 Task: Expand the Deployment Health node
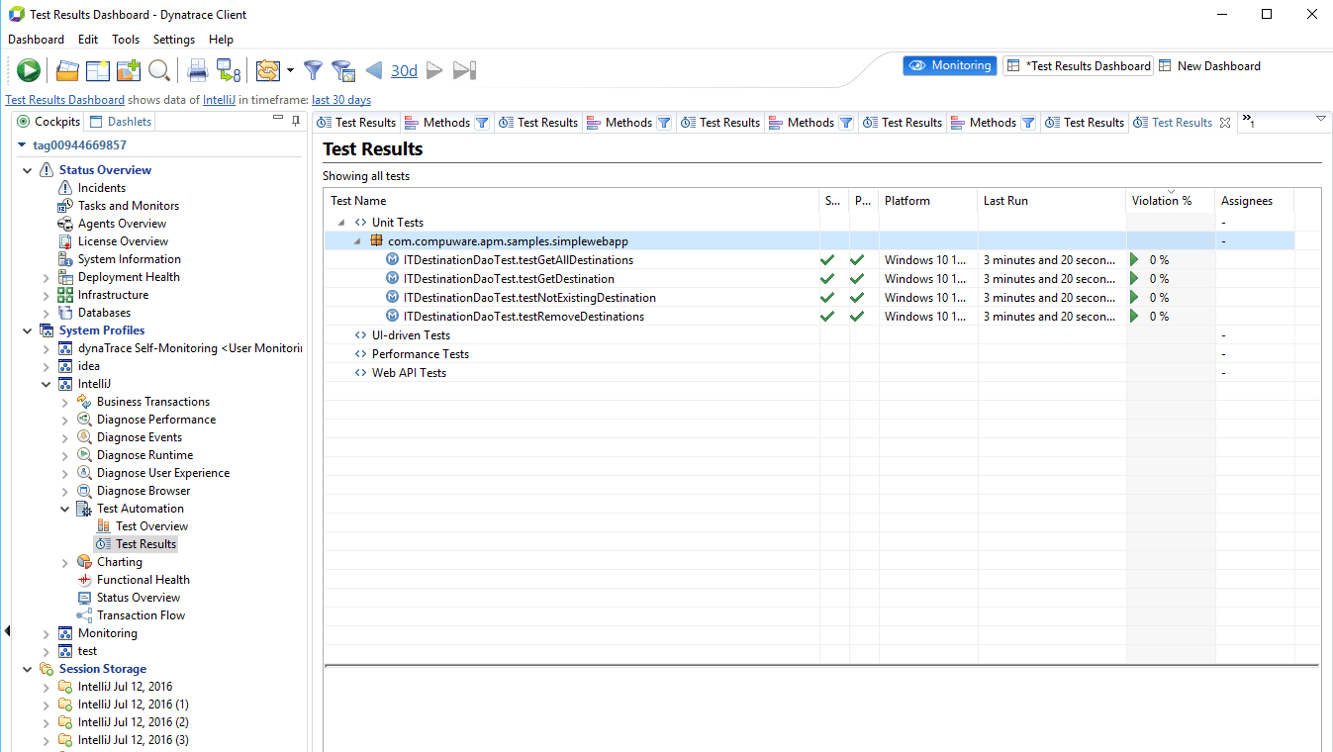click(x=46, y=278)
